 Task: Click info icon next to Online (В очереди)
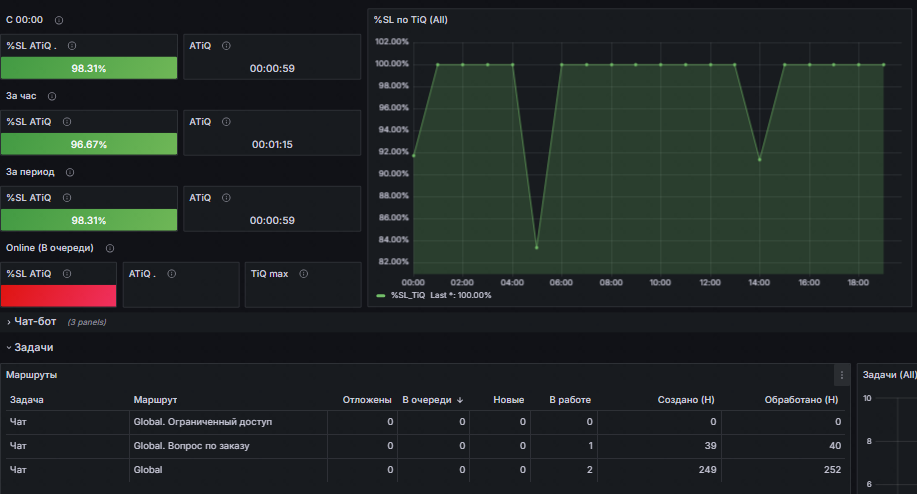pyautogui.click(x=110, y=248)
